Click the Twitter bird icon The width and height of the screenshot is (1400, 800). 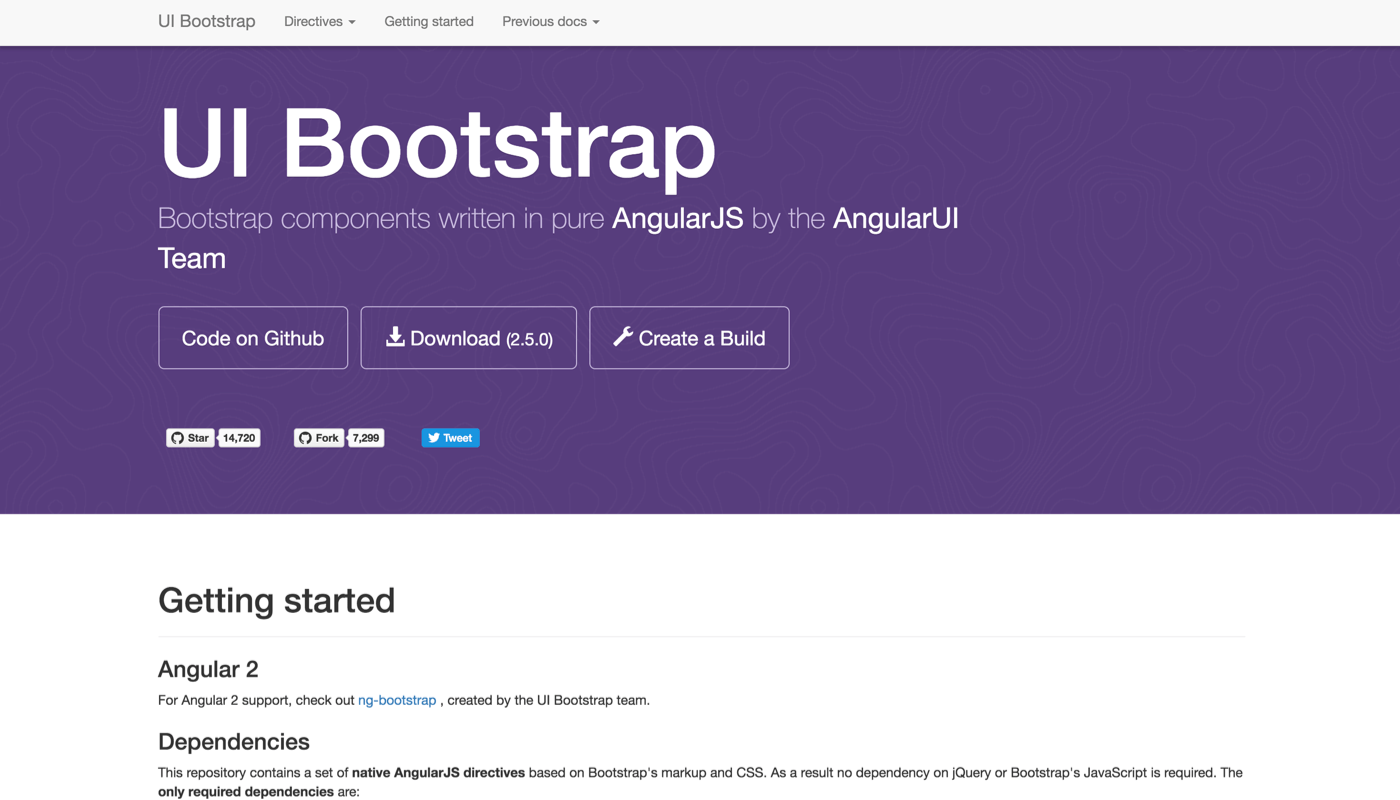(x=434, y=438)
